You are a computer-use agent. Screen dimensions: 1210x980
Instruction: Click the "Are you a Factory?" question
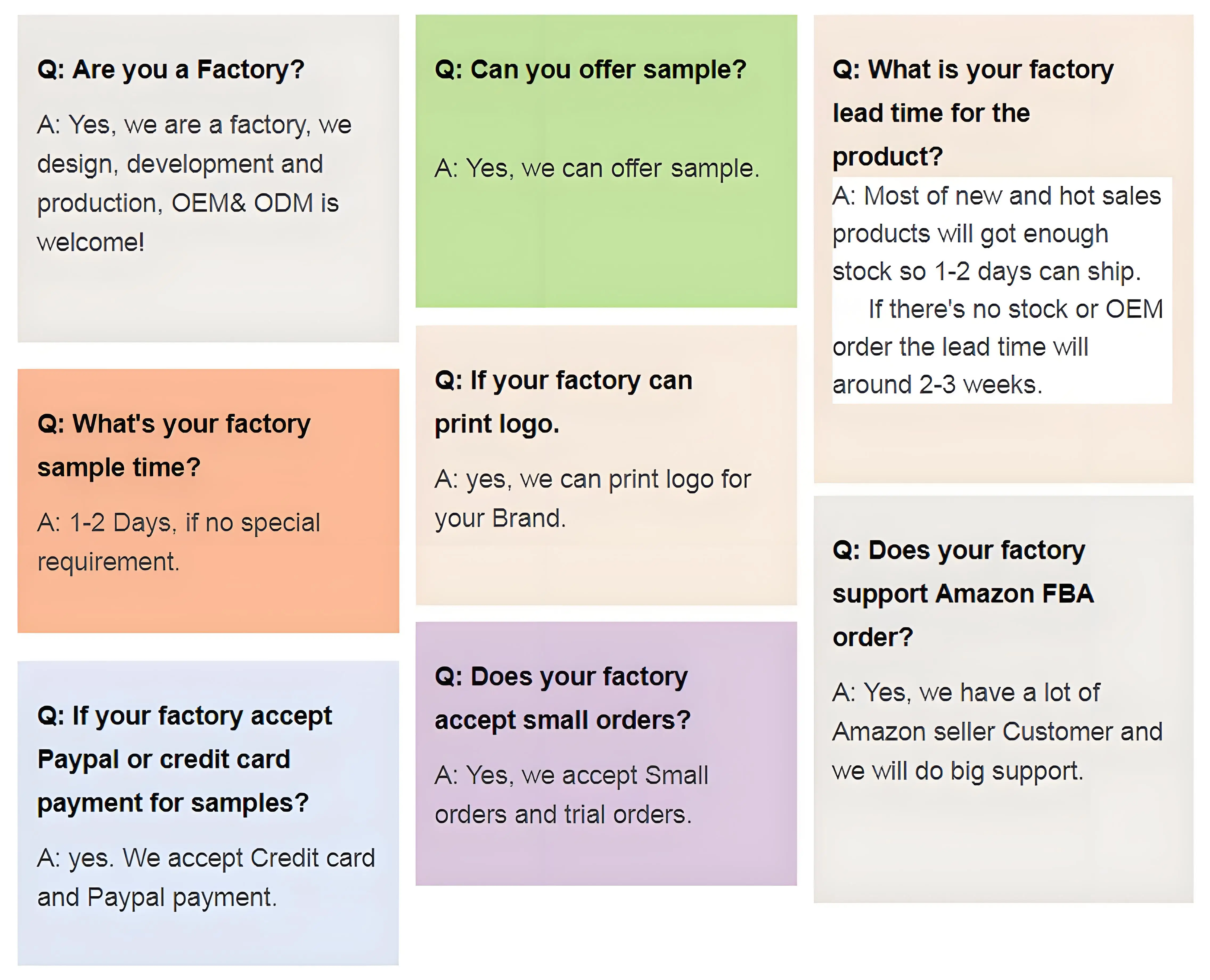[x=170, y=70]
